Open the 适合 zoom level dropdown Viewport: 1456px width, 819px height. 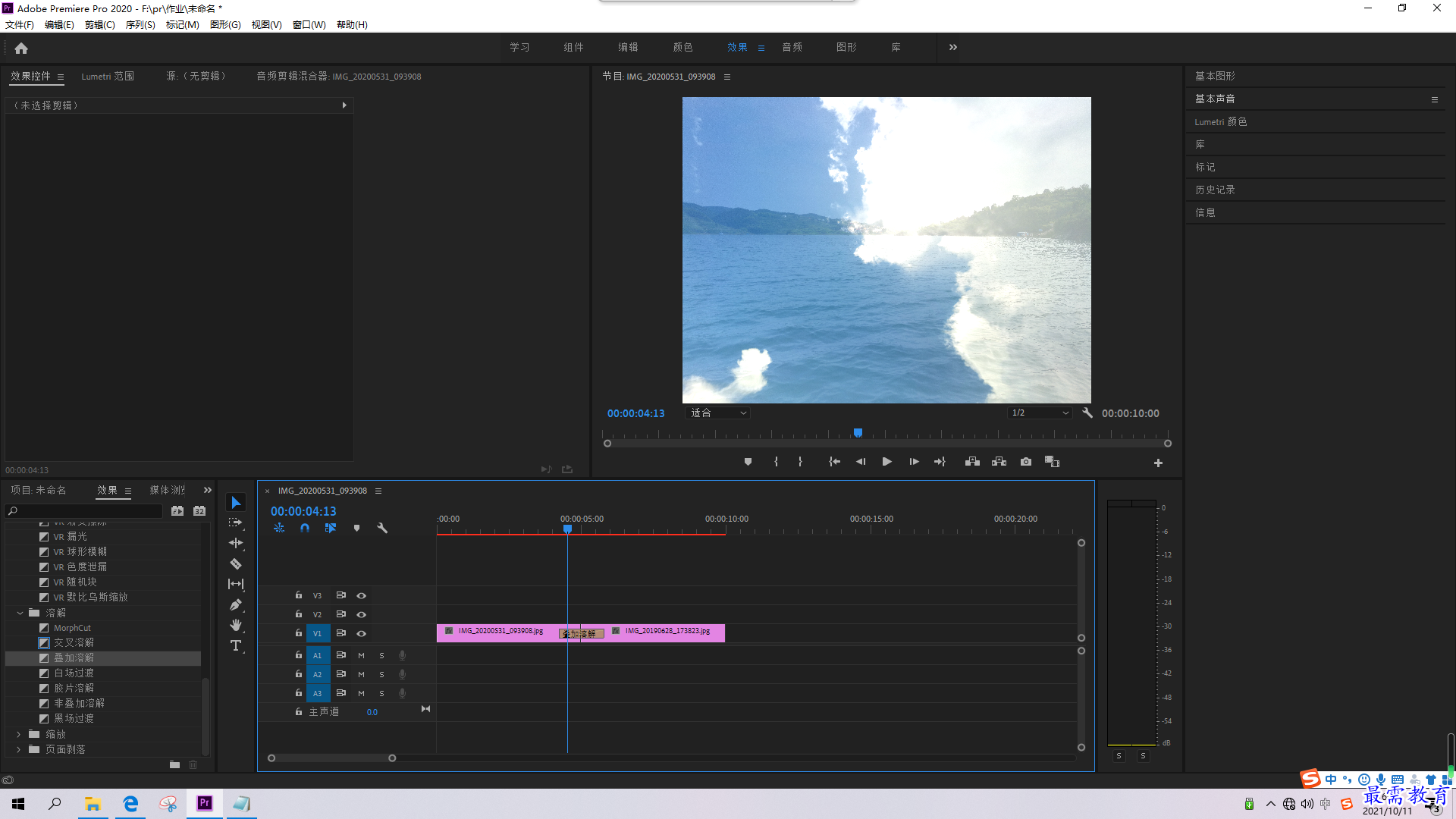718,413
